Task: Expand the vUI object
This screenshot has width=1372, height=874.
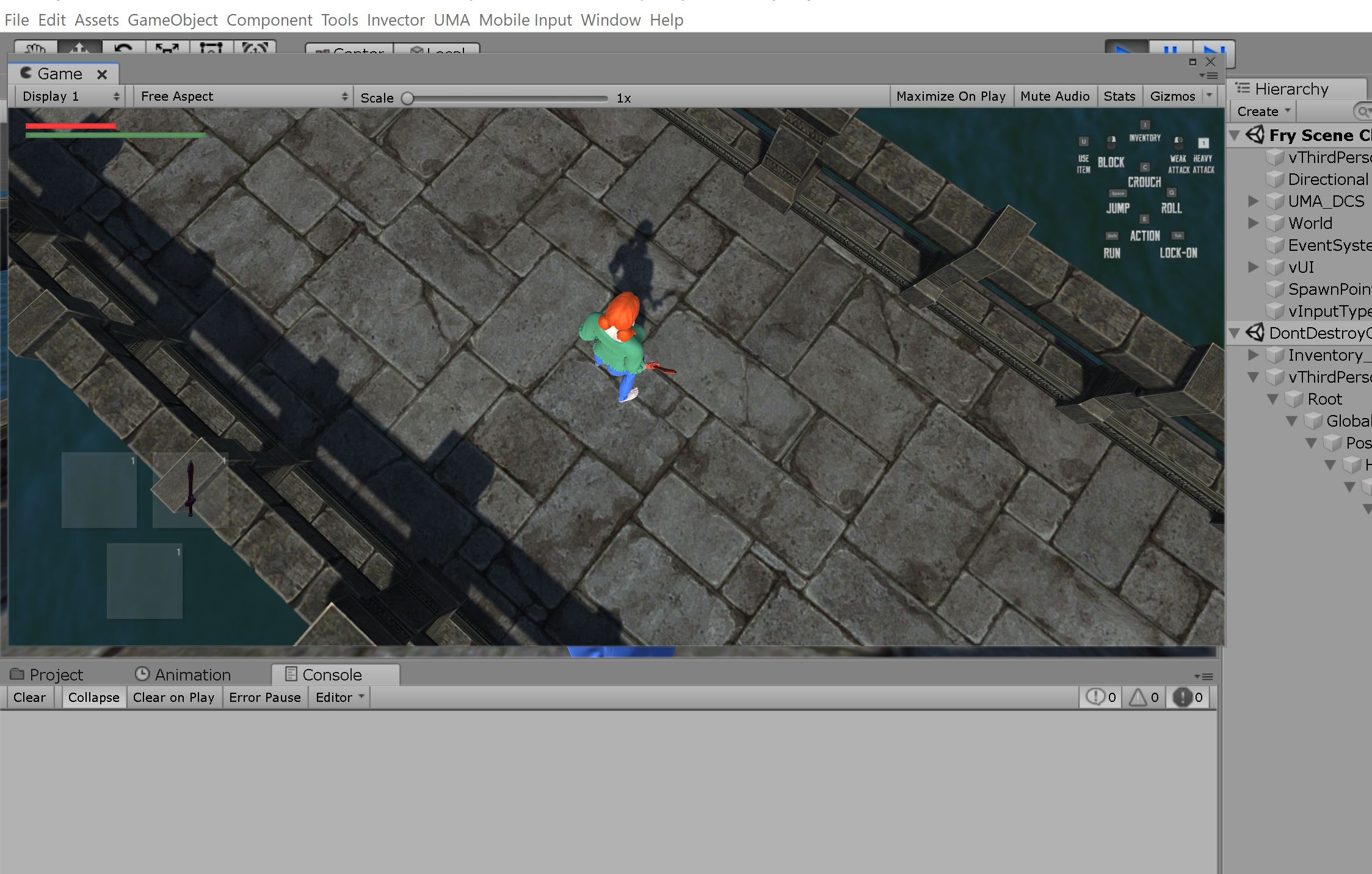Action: pyautogui.click(x=1254, y=267)
